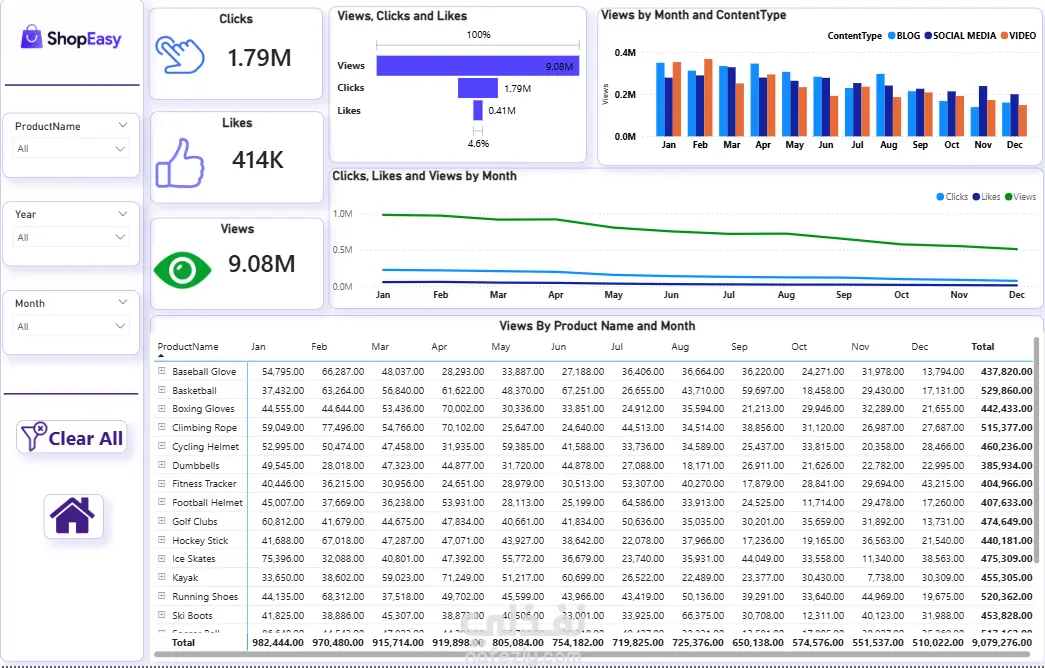Click the Likes thumbs-up icon
Screen dimensions: 1045x668
[180, 163]
